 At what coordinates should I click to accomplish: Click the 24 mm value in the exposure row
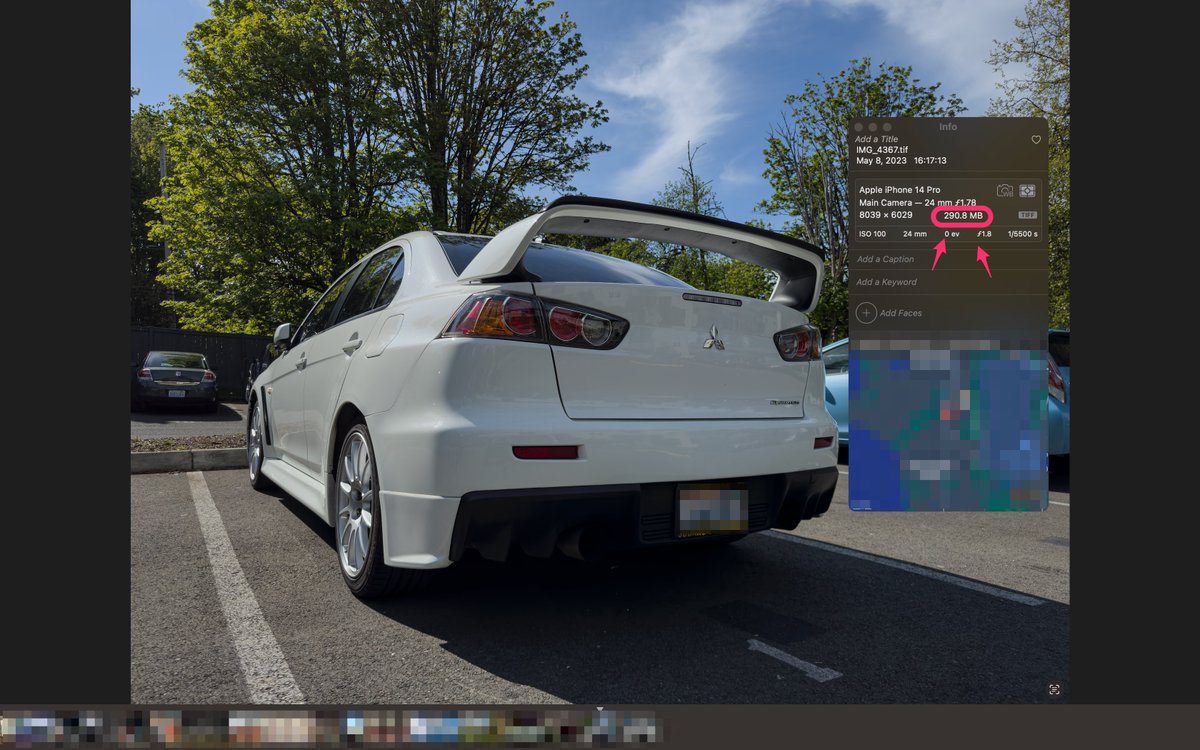(915, 234)
